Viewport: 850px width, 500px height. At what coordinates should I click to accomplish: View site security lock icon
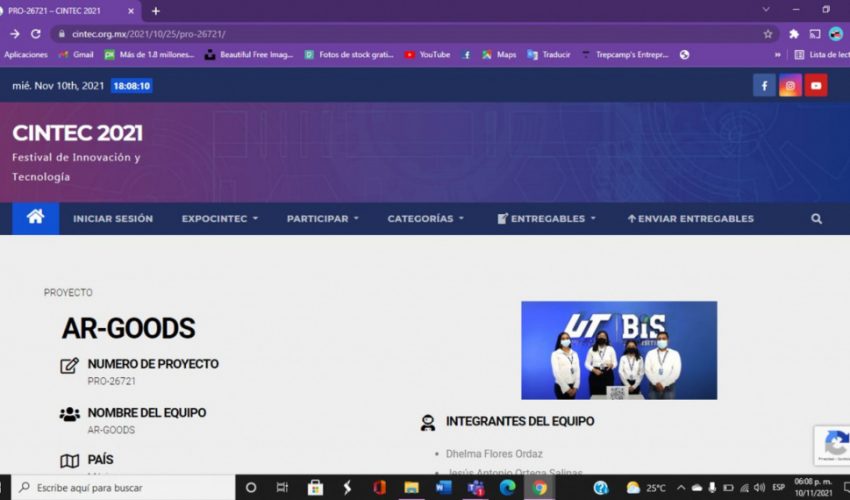[61, 34]
